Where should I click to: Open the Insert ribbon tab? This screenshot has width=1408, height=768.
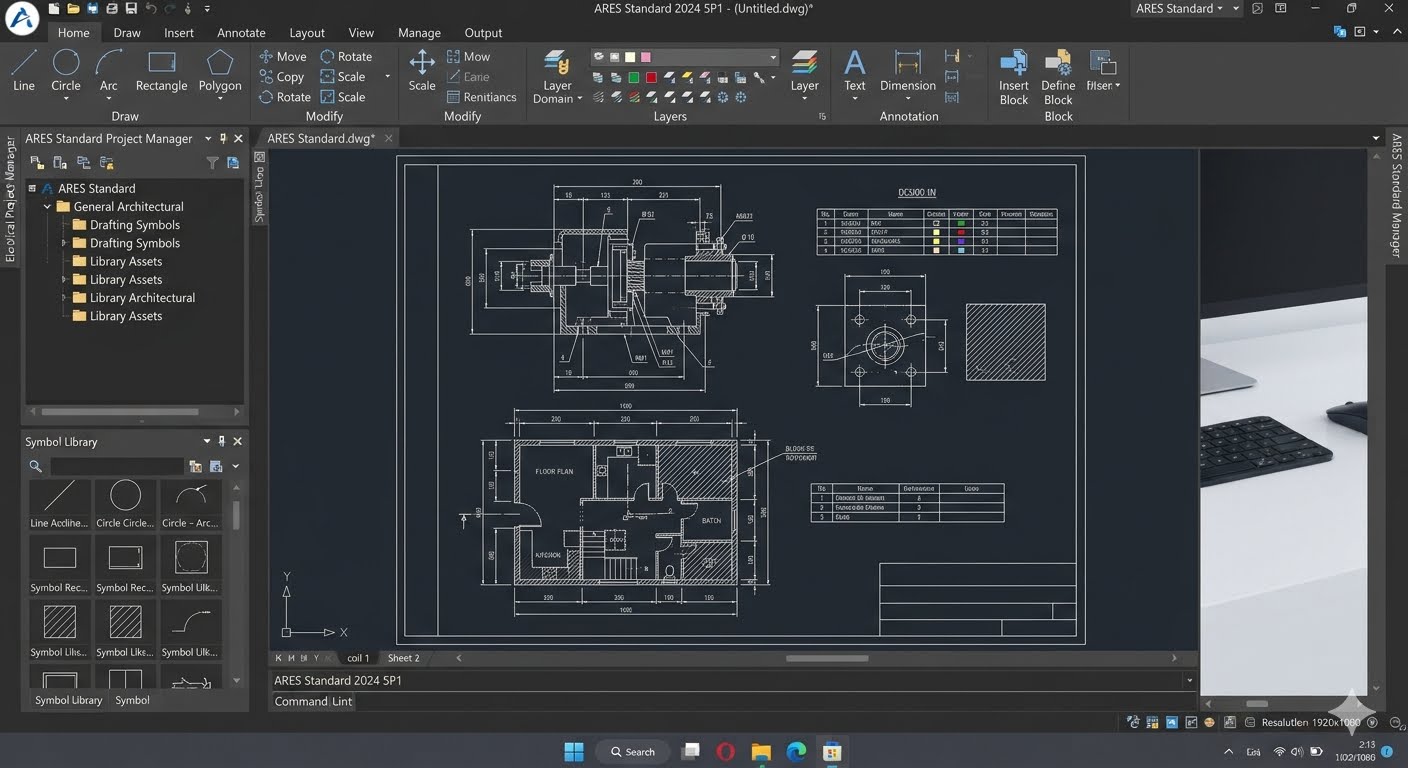[x=179, y=33]
